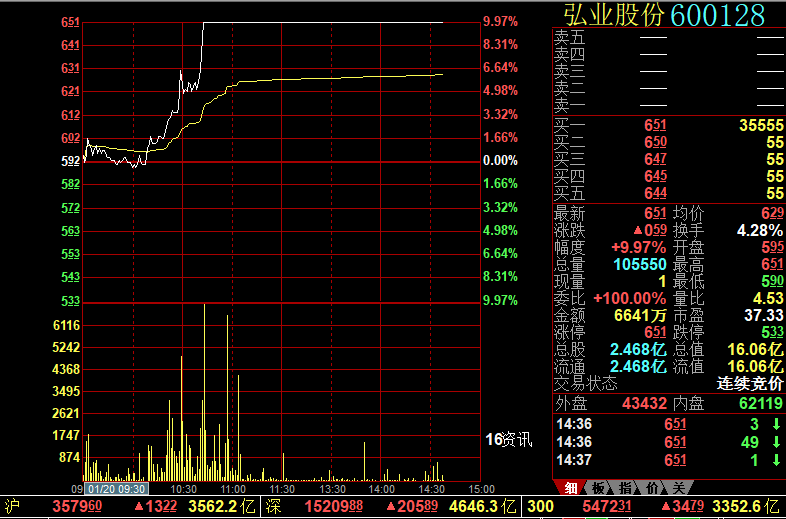Open the 关 tab
Screen dimensions: 786x519
[679, 488]
